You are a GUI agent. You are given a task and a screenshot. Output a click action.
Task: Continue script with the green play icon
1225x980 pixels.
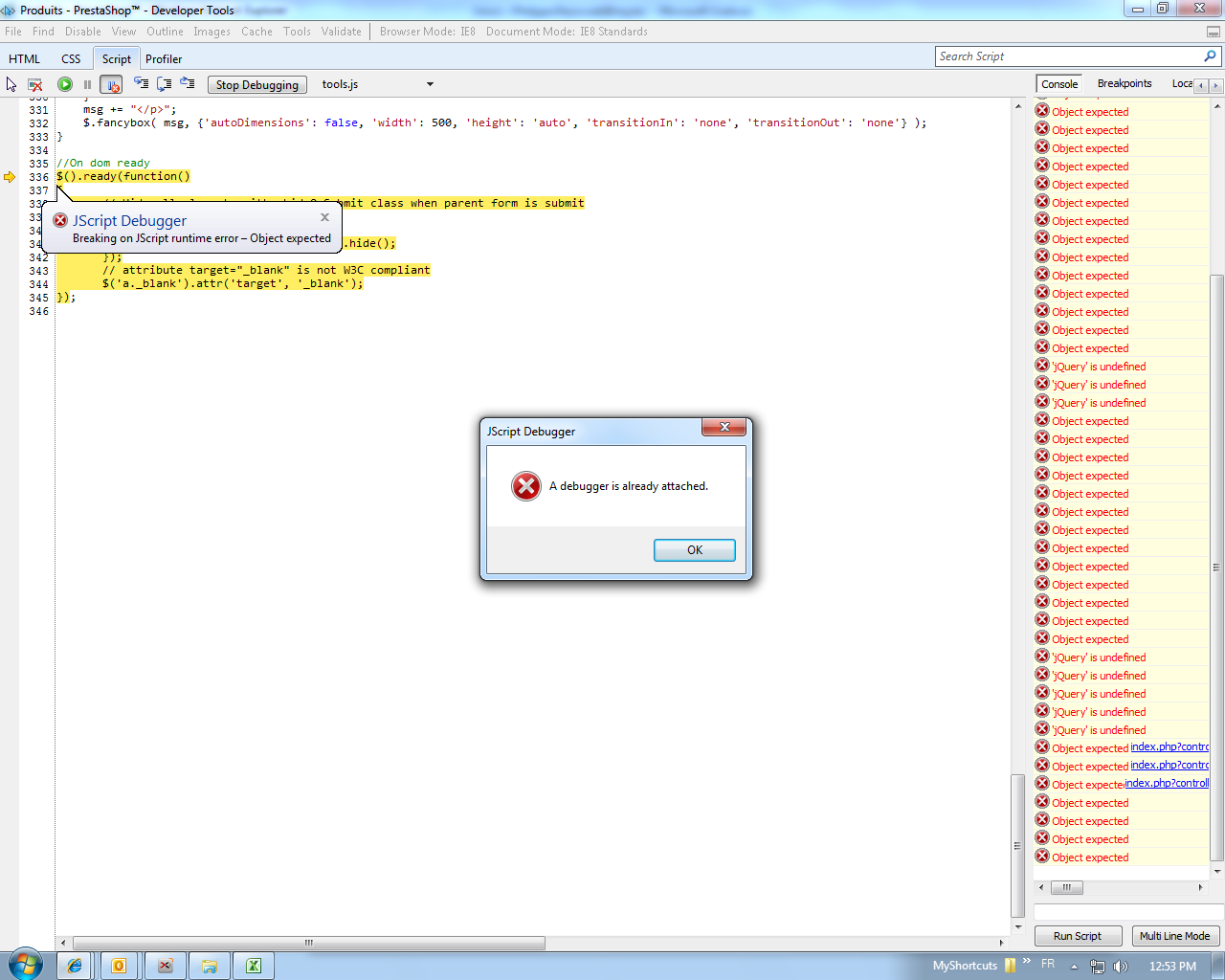(65, 84)
